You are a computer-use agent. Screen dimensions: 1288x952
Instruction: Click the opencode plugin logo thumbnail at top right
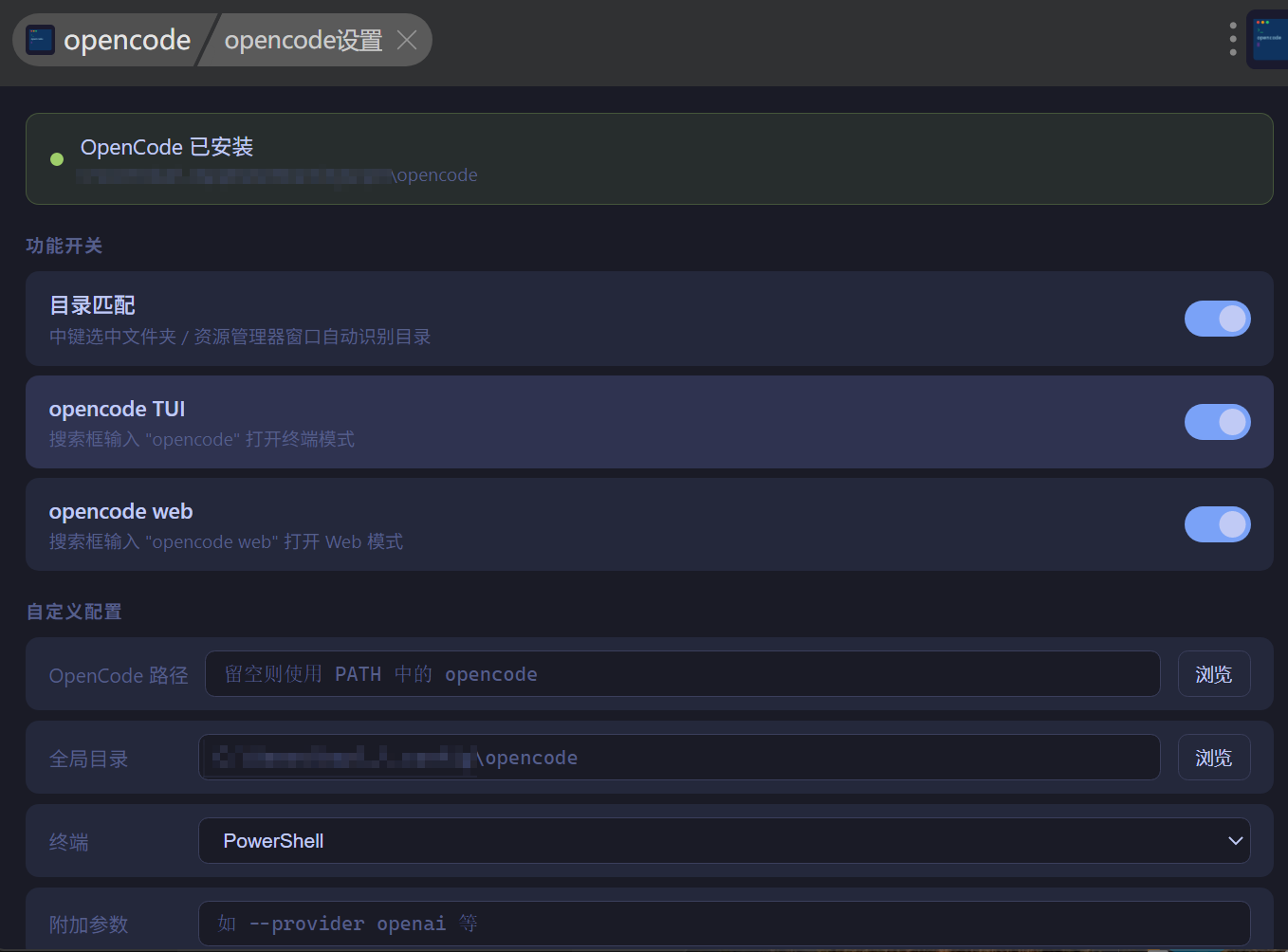pyautogui.click(x=1268, y=40)
